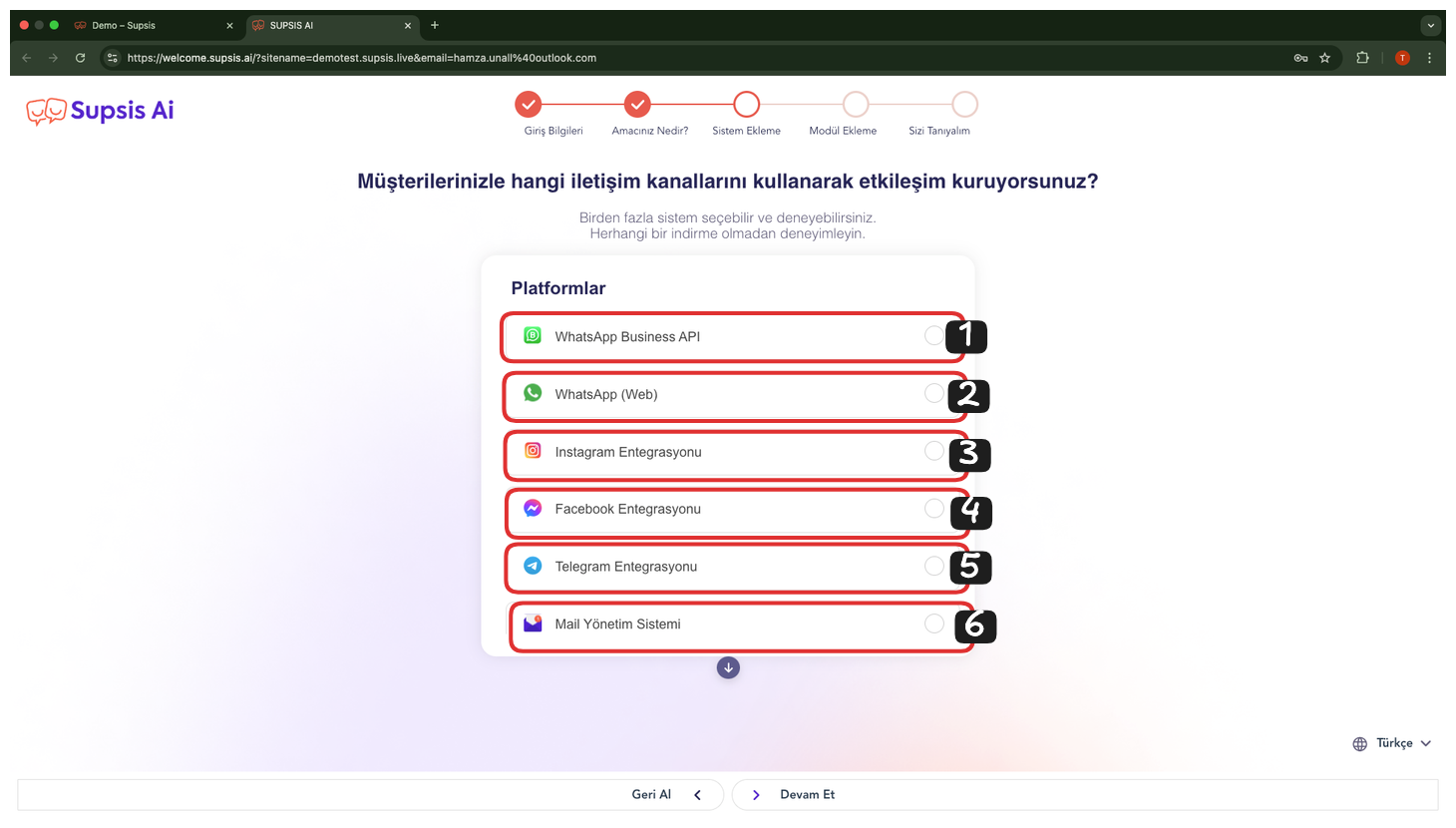Click the Facebook Entegrasyonu label
Screen dimensions: 1456x828
[x=627, y=509]
